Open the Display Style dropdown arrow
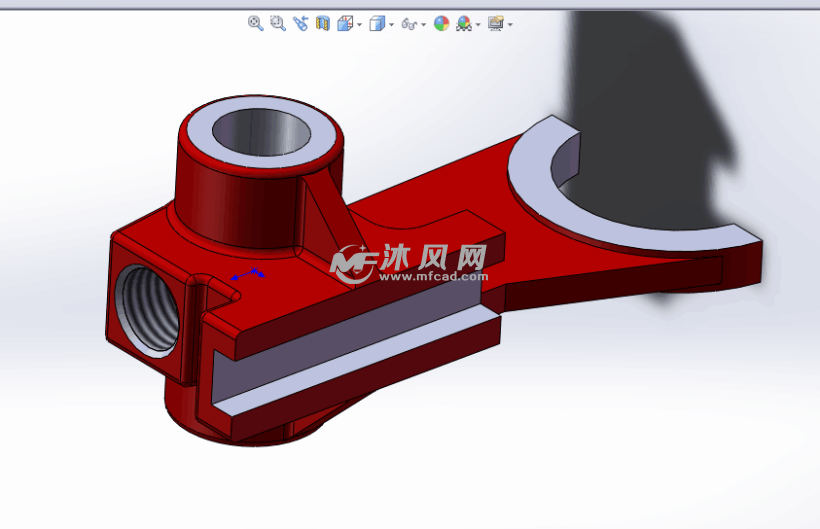 (391, 24)
